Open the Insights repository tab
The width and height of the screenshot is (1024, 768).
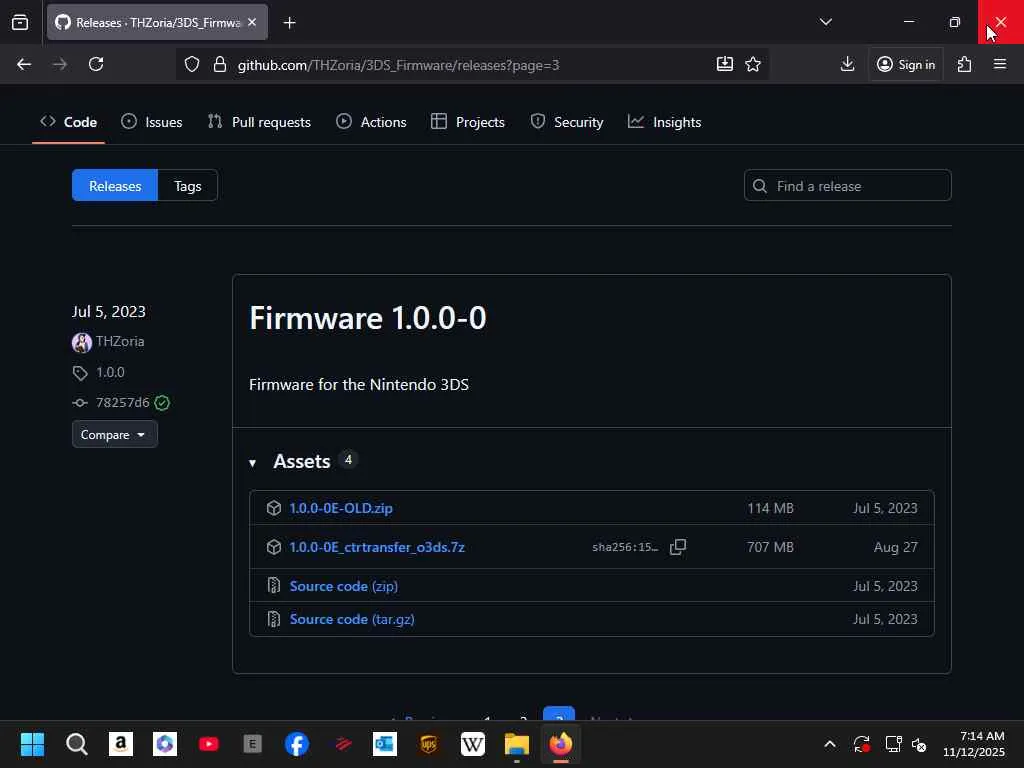[664, 122]
